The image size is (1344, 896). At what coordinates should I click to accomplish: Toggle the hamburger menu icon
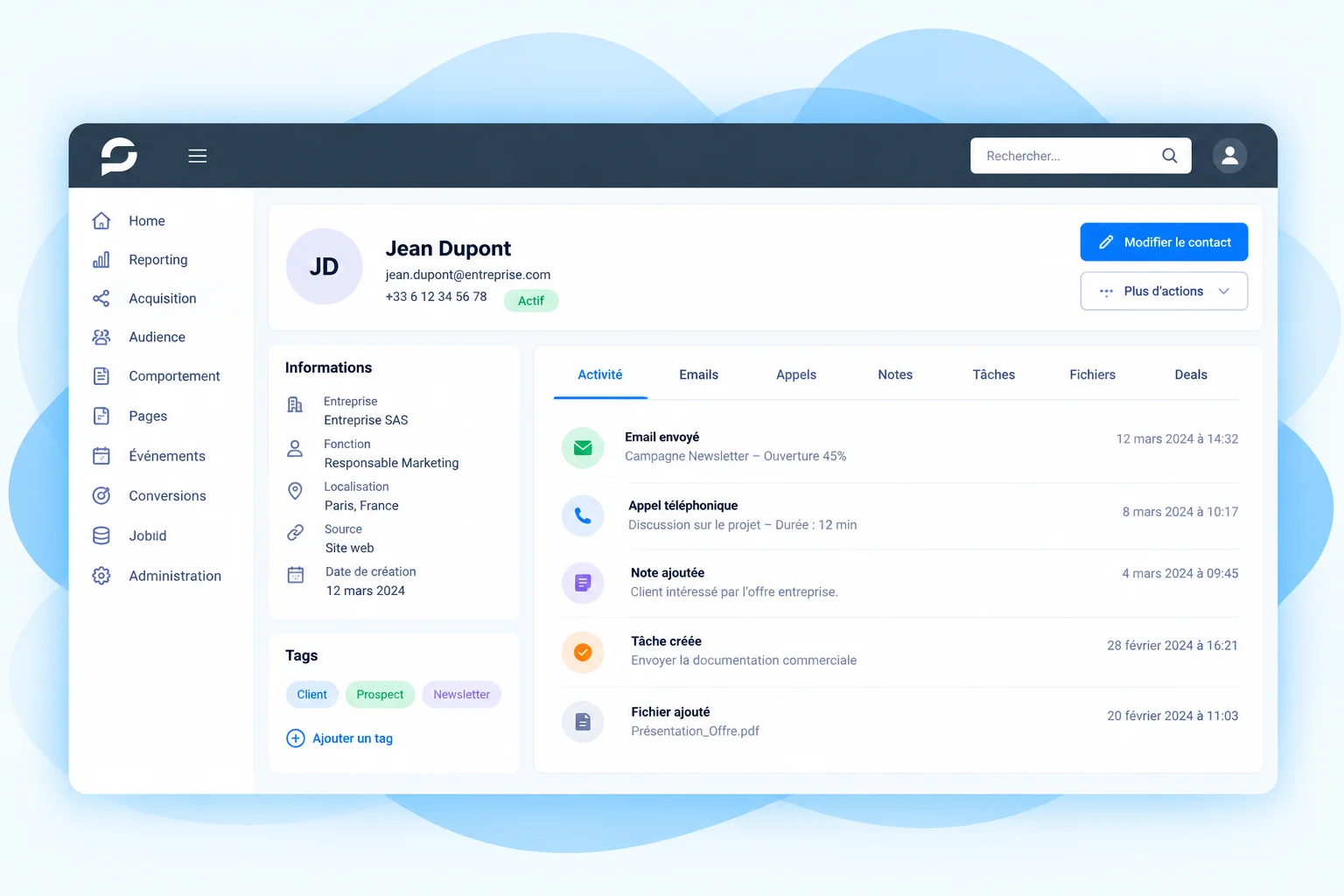pos(198,156)
